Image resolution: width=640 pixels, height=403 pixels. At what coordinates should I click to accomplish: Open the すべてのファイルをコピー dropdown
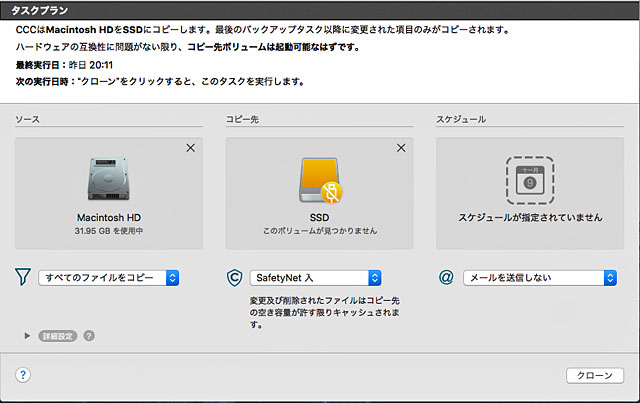tap(109, 278)
